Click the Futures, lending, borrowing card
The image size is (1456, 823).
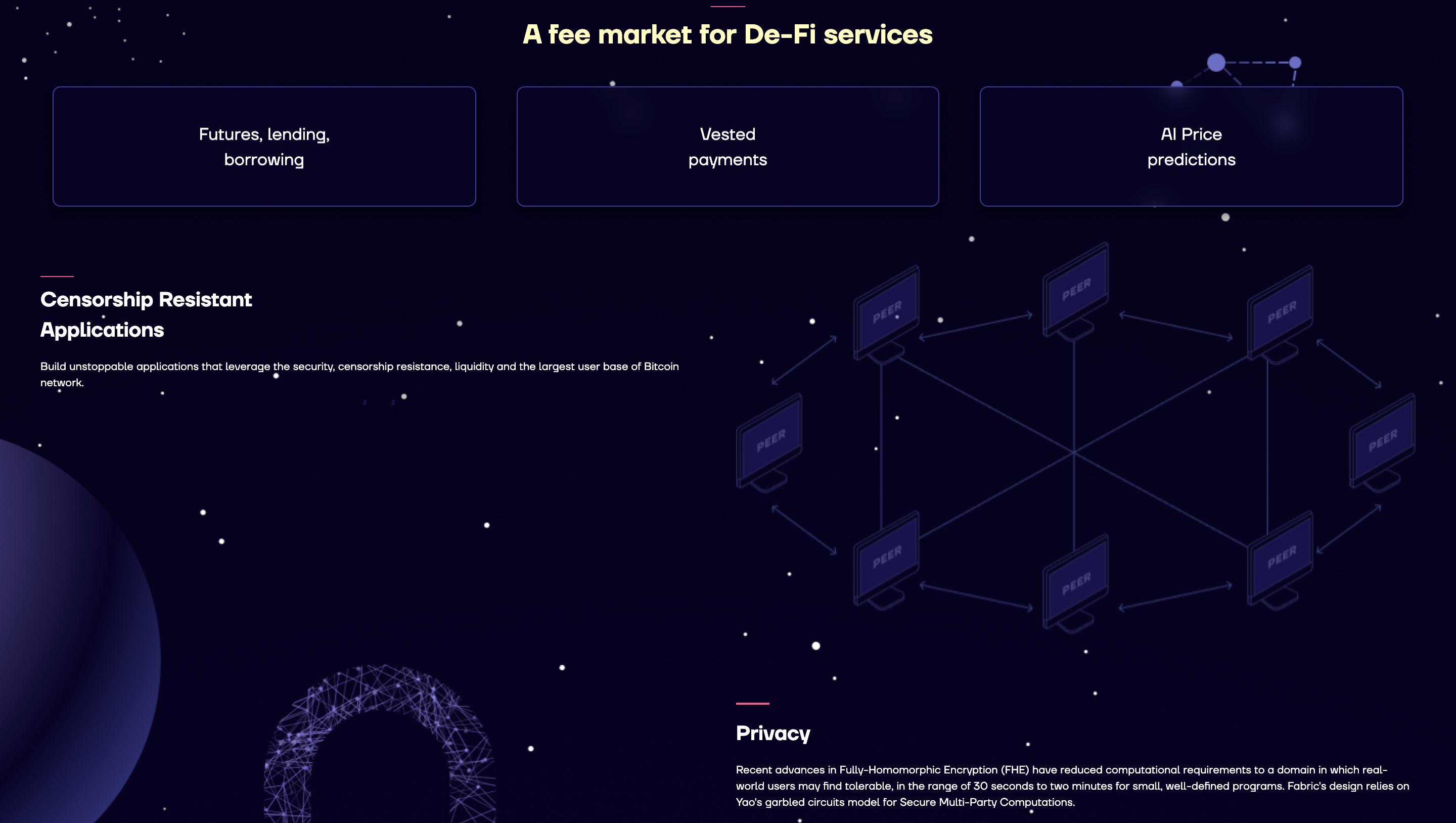pyautogui.click(x=264, y=147)
